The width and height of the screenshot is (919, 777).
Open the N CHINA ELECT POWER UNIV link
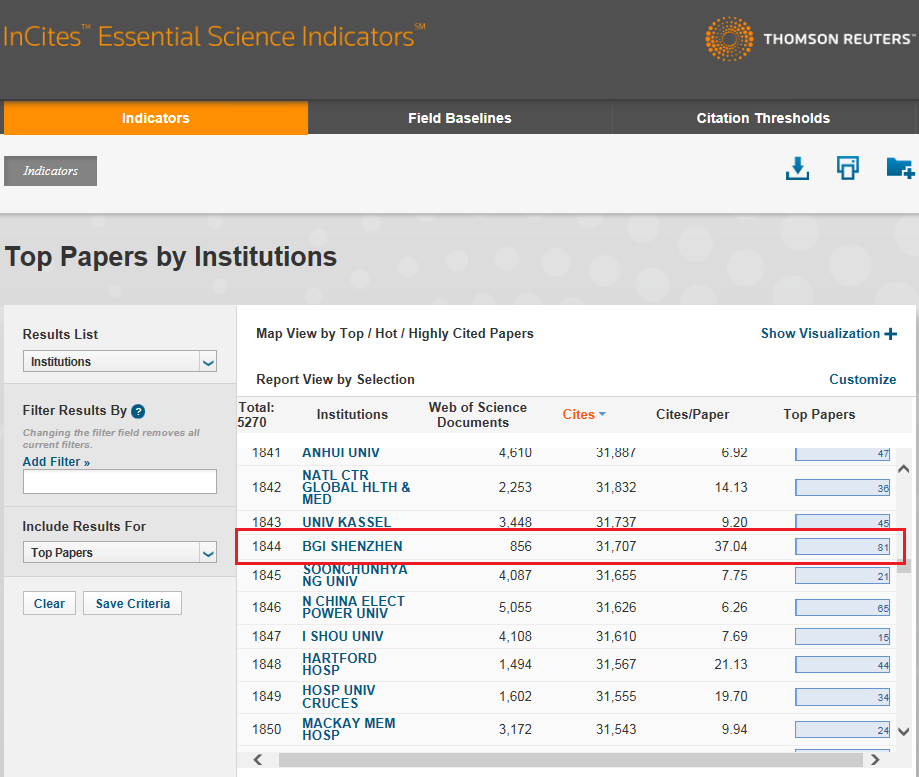(353, 607)
